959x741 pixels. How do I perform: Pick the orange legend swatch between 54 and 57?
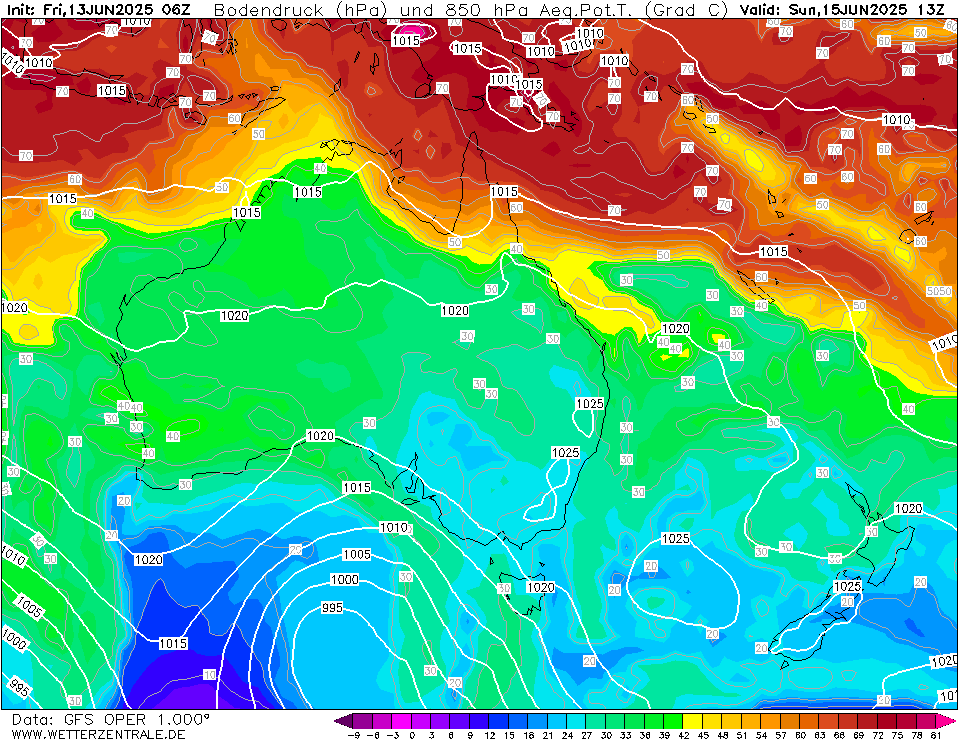point(770,720)
